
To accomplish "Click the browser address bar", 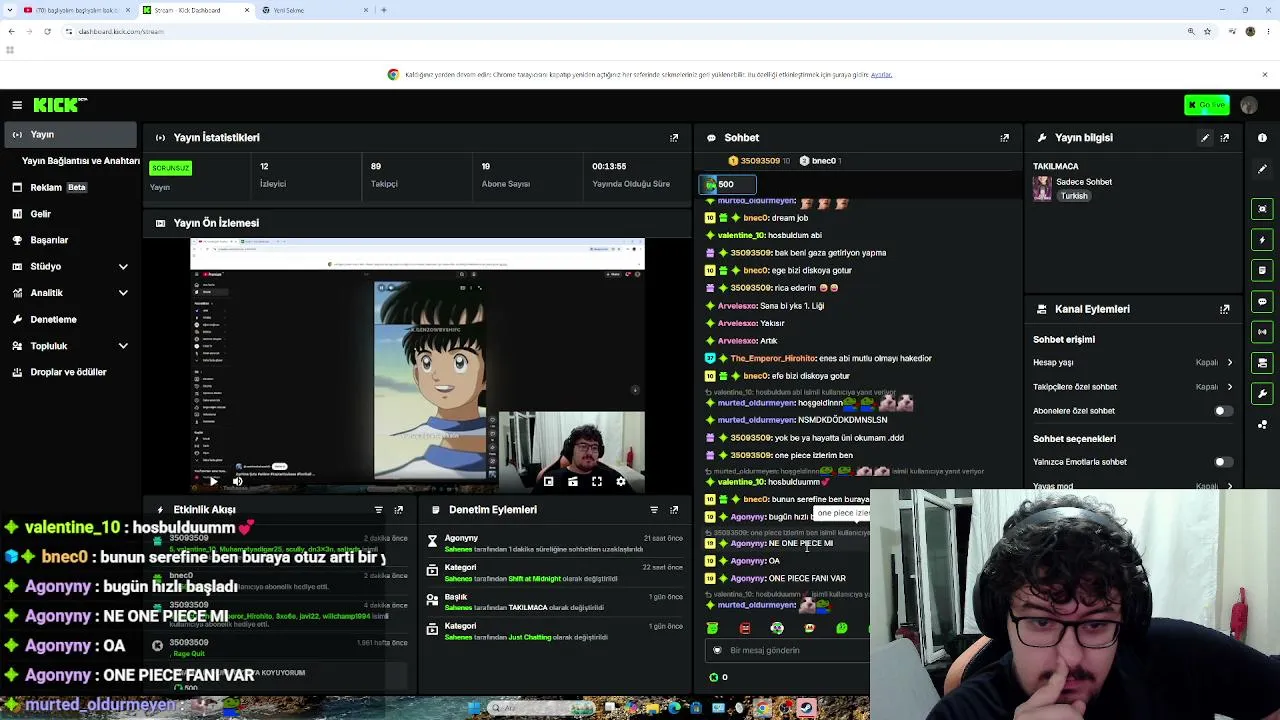I will click(x=620, y=31).
